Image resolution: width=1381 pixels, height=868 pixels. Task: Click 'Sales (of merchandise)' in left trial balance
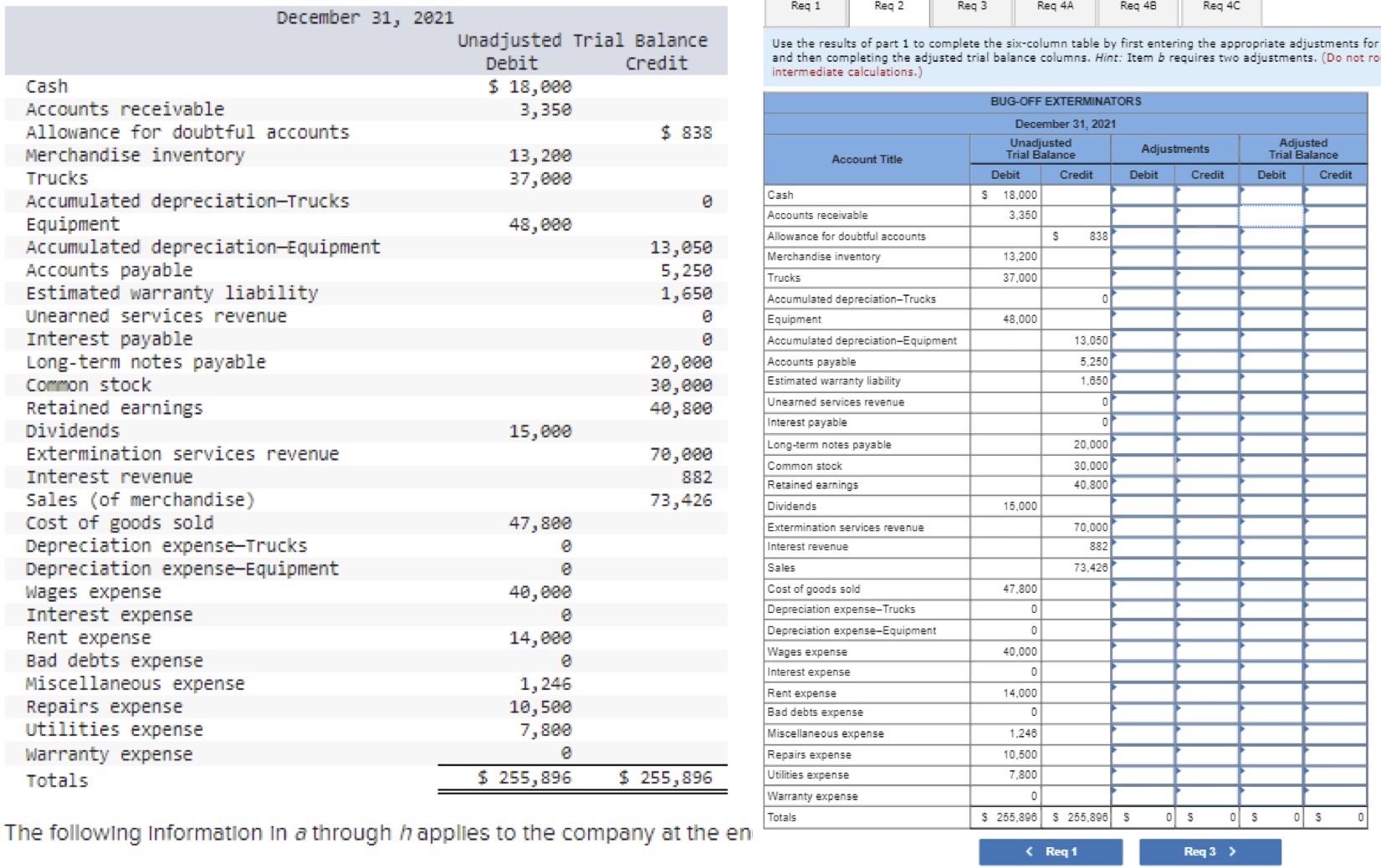pos(140,500)
